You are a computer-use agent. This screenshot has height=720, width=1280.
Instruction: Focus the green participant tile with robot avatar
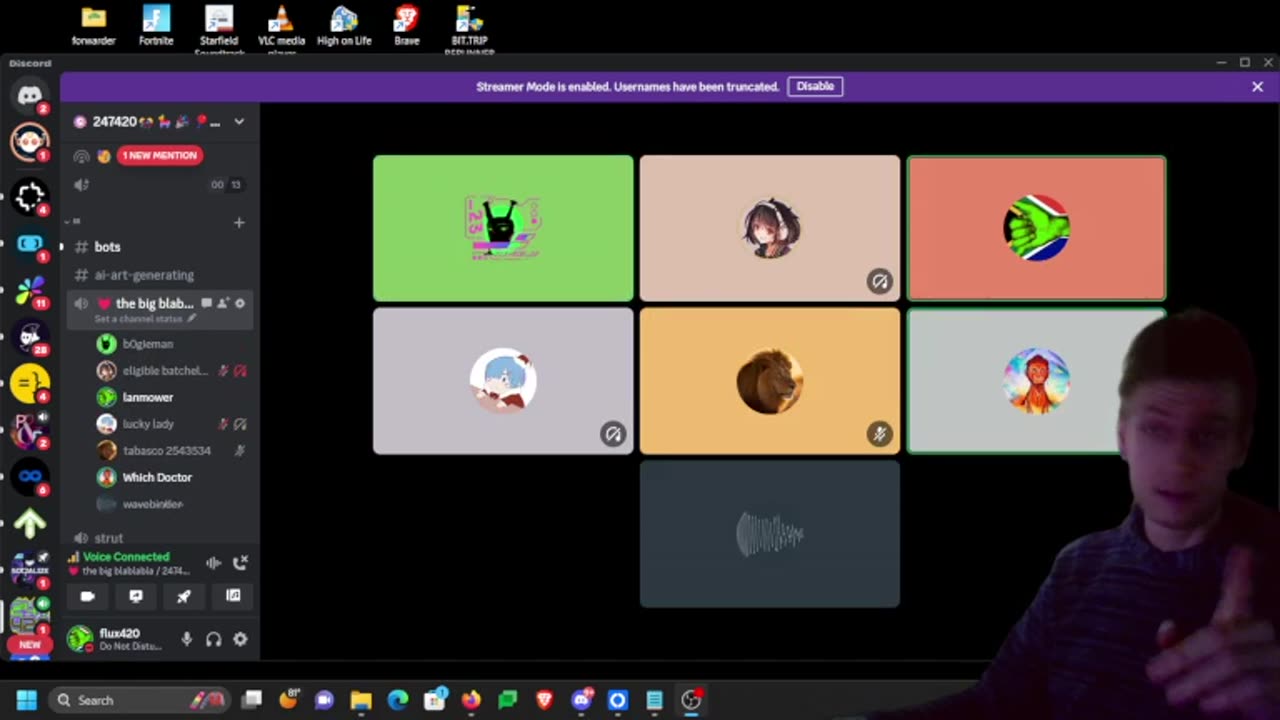503,228
